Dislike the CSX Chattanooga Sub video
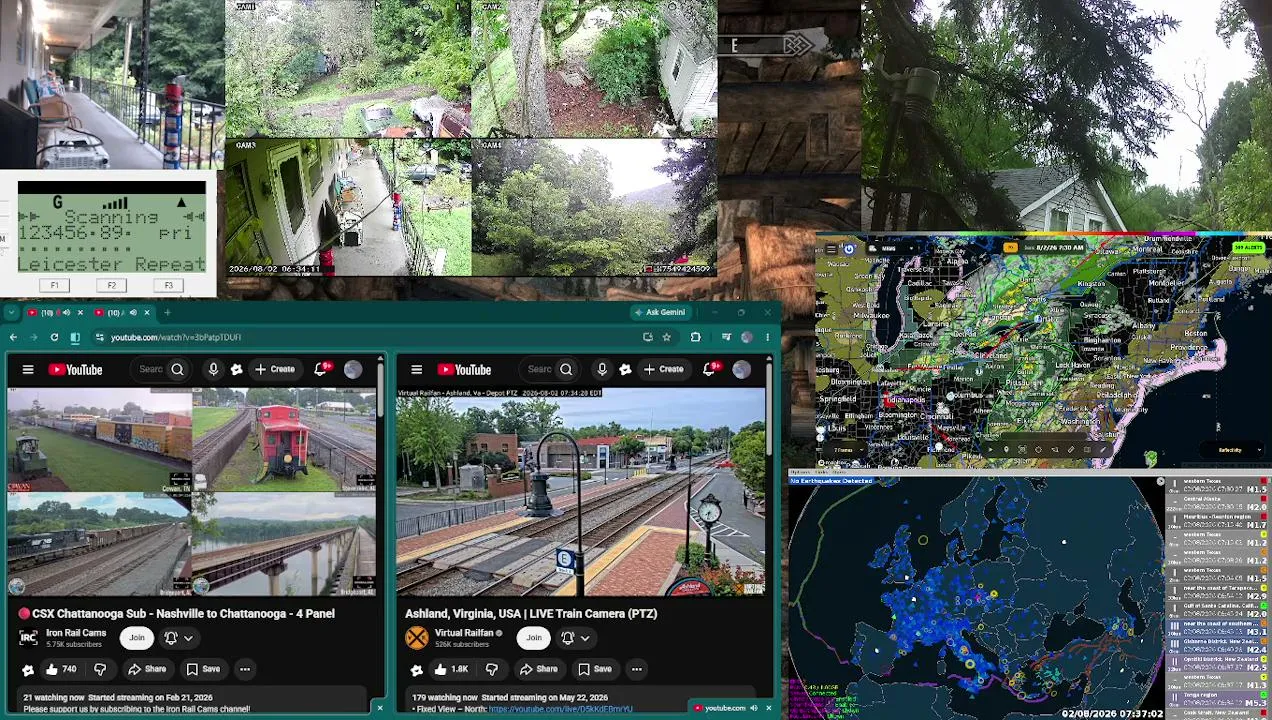1272x720 pixels. coord(100,669)
